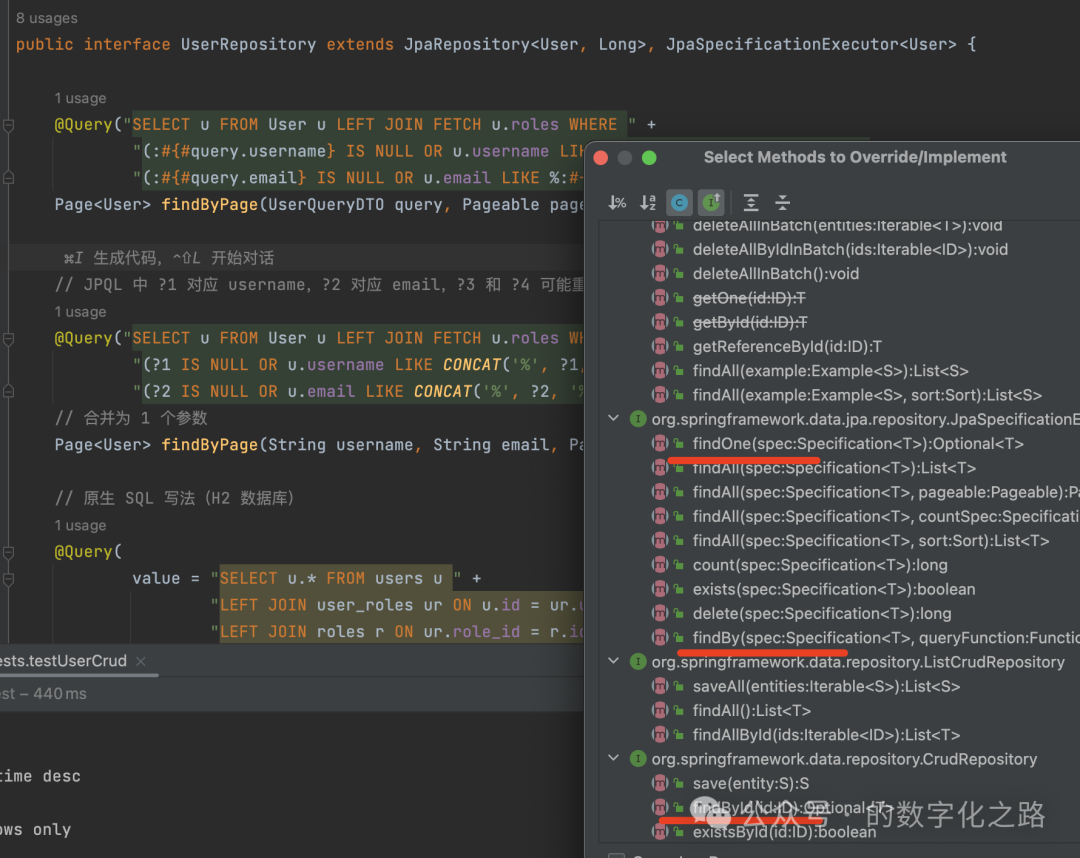Select delete(spec:Specification<T>):long method
Image resolution: width=1080 pixels, height=858 pixels.
point(822,613)
